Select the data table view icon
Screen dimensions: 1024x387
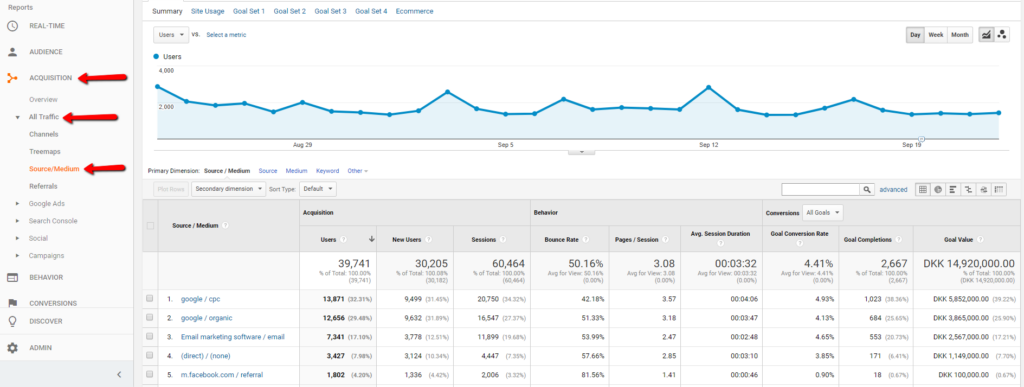pos(923,189)
